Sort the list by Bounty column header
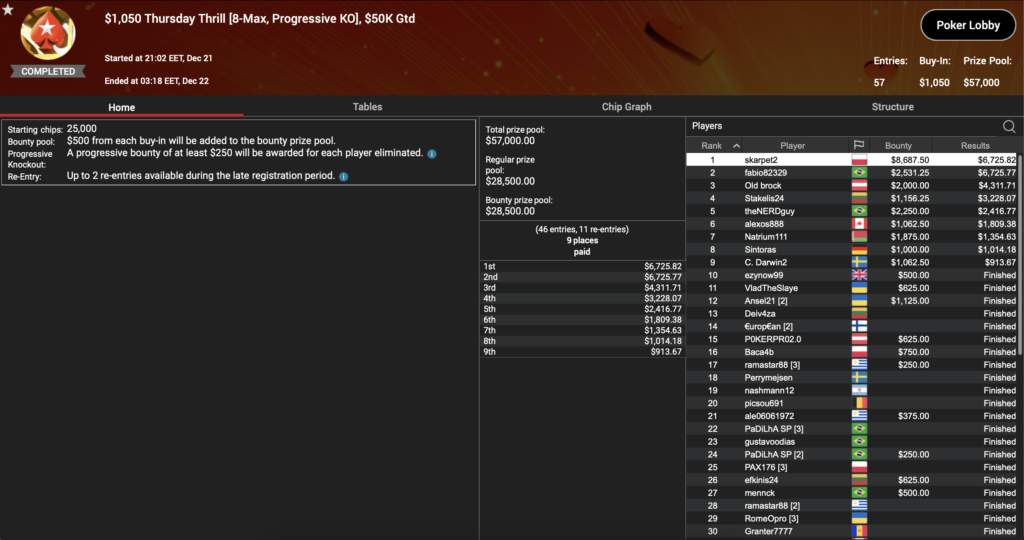Screen dimensions: 1024x540 point(898,146)
